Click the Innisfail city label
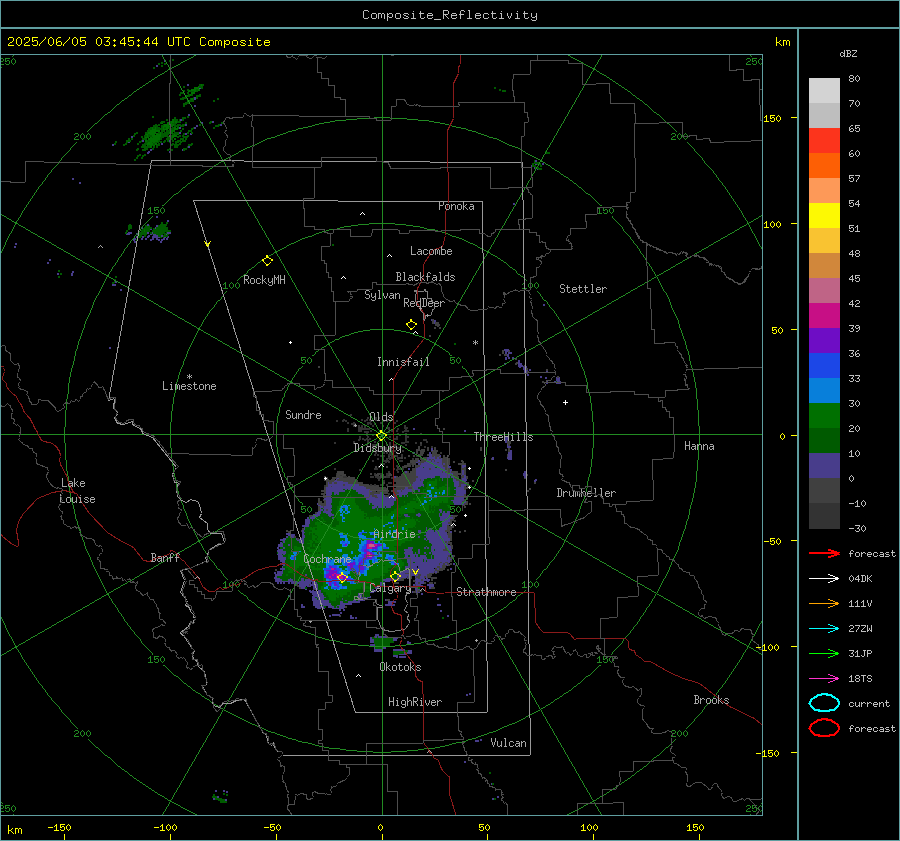The height and width of the screenshot is (841, 900). [403, 362]
